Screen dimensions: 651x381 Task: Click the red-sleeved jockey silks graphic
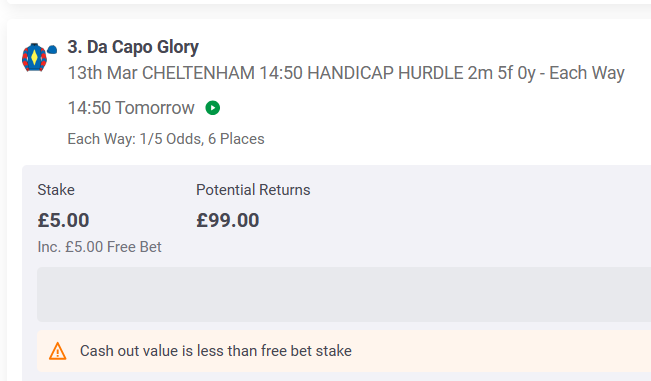pos(34,57)
